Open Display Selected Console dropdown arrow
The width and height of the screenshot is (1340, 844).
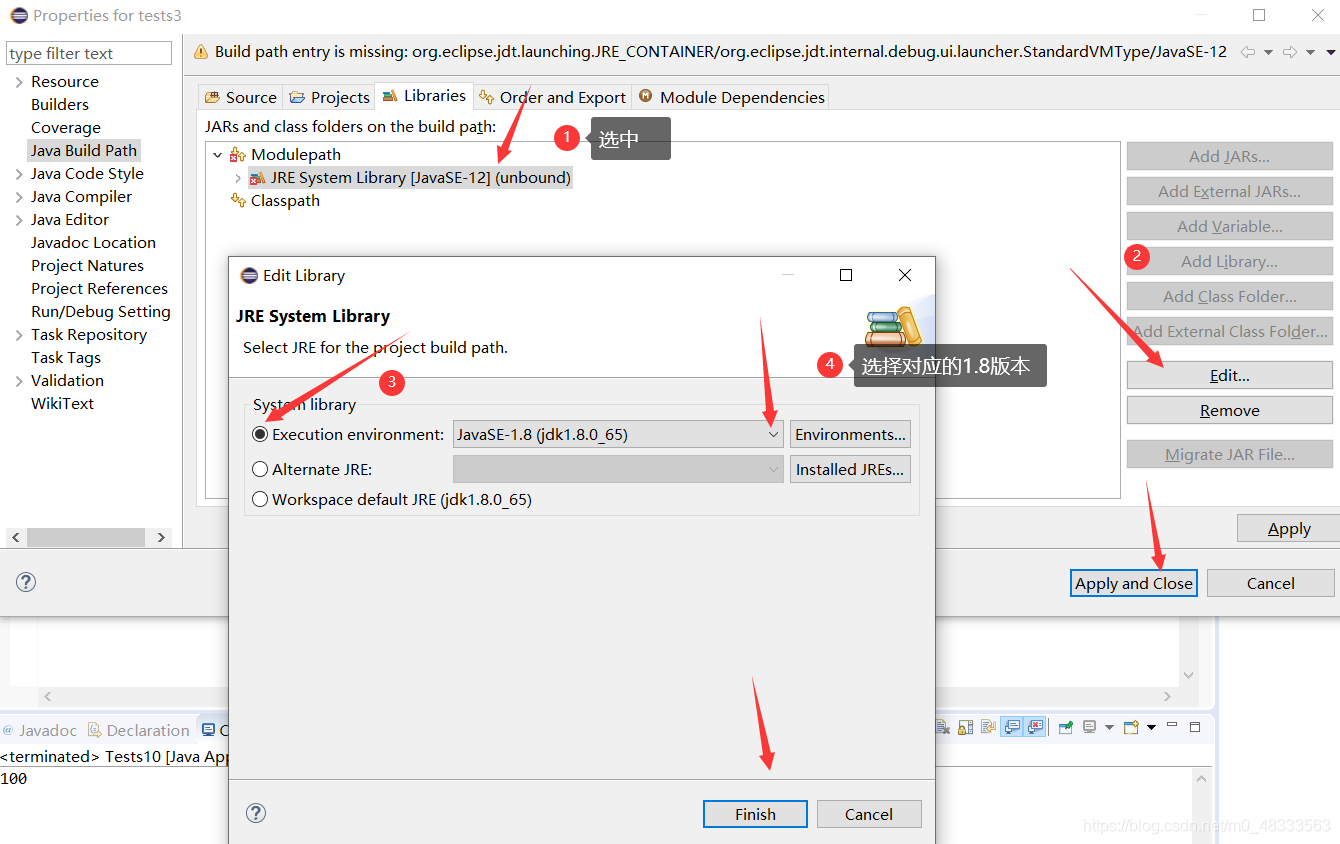(1109, 727)
